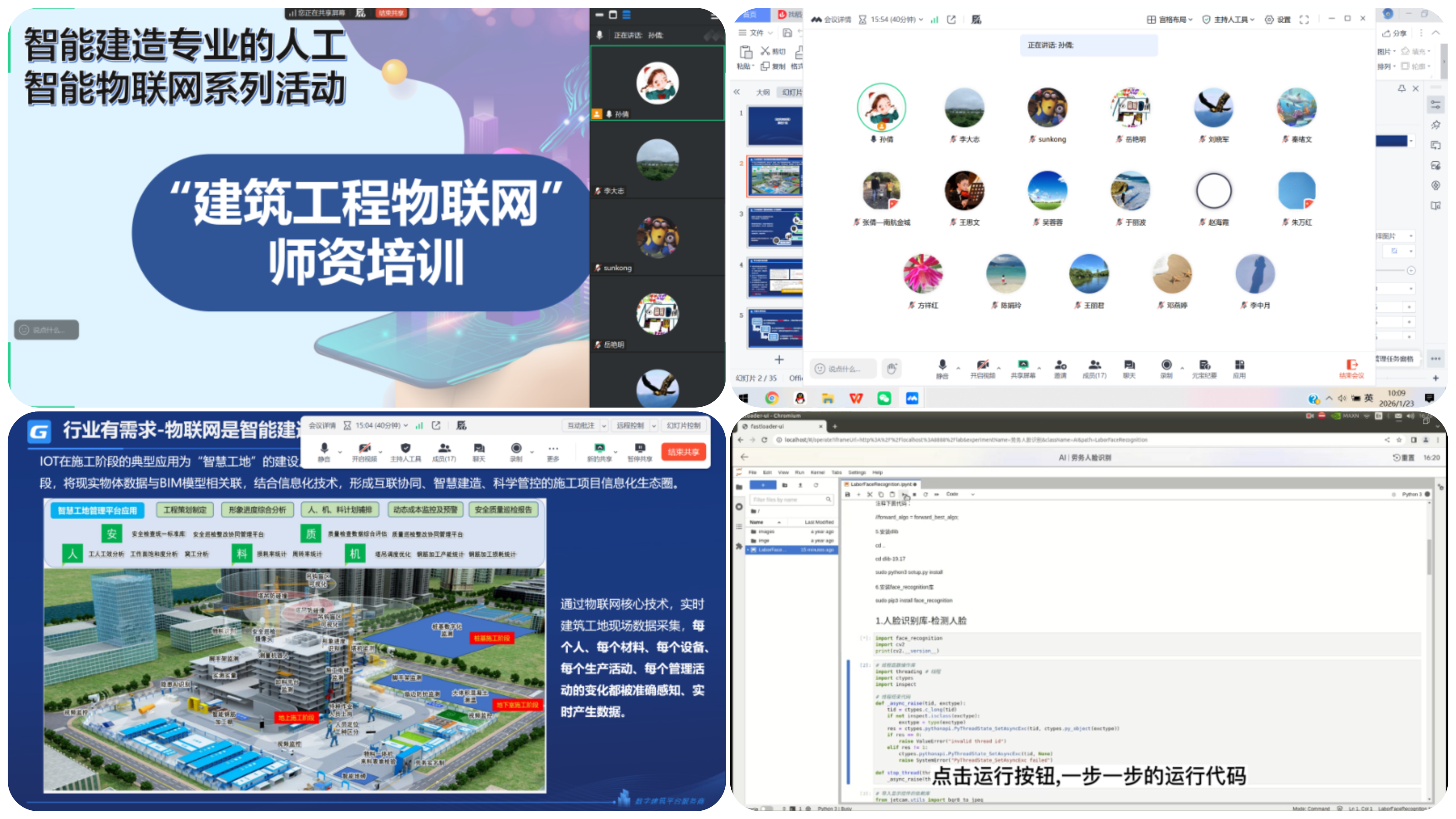Viewport: 1456px width, 819px height.
Task: Click the raise hand icon in meeting toolbar
Action: pos(891,369)
